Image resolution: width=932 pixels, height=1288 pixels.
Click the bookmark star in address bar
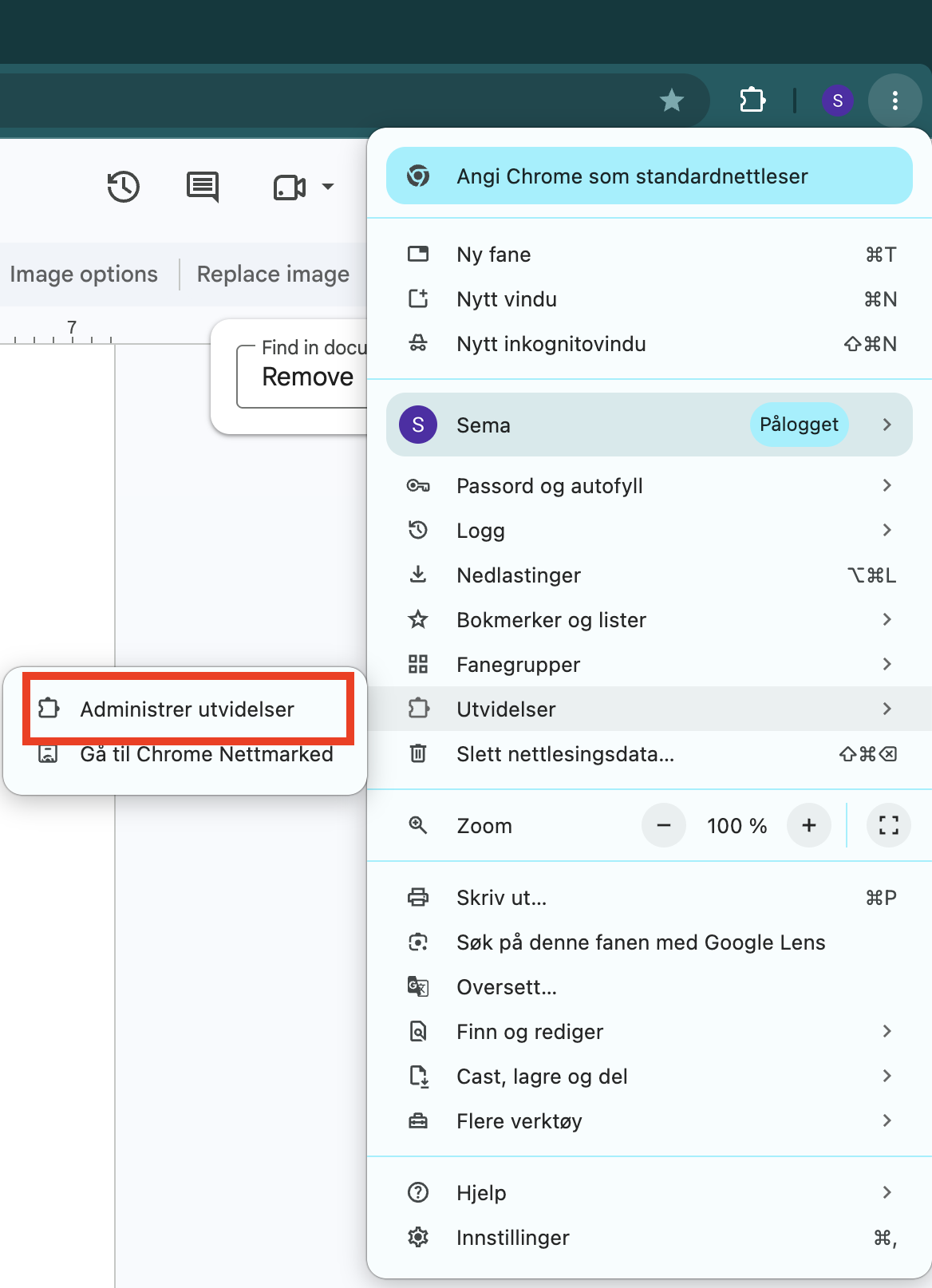click(672, 101)
